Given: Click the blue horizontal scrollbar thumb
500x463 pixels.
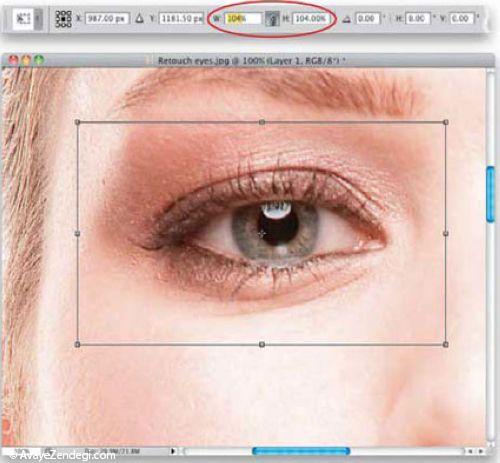Looking at the screenshot, I should (x=301, y=451).
